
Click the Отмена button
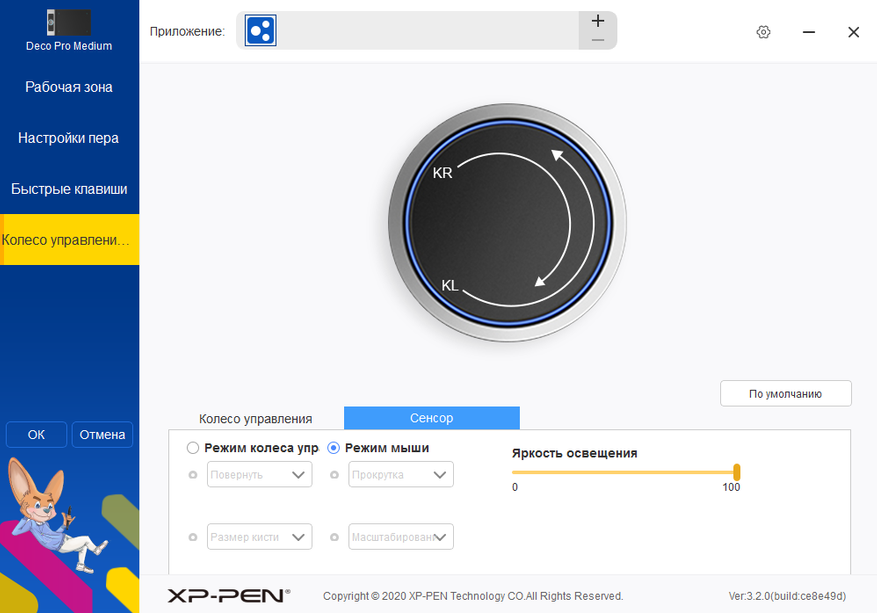coord(102,435)
